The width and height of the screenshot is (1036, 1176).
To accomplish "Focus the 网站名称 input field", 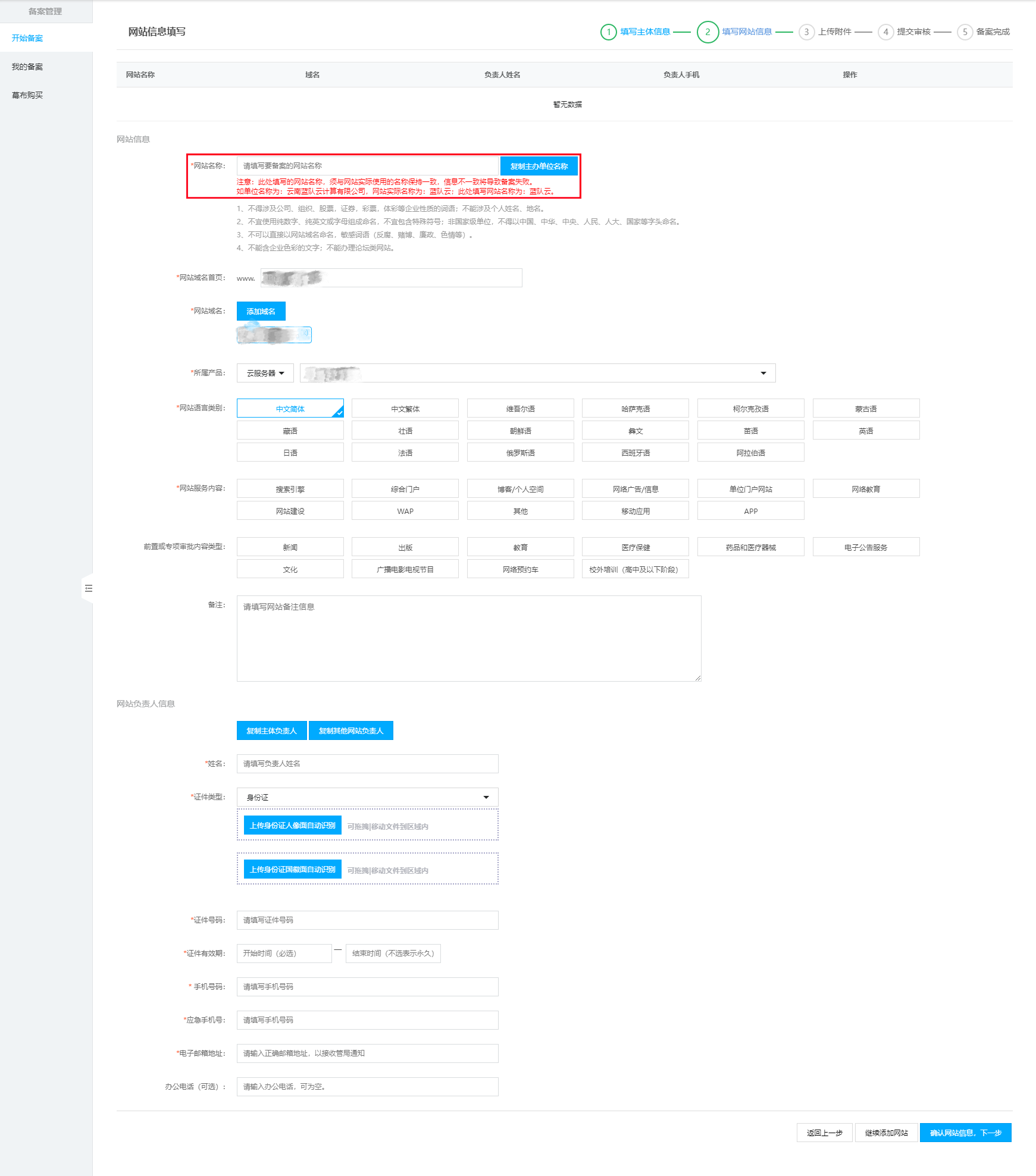I will [x=367, y=166].
